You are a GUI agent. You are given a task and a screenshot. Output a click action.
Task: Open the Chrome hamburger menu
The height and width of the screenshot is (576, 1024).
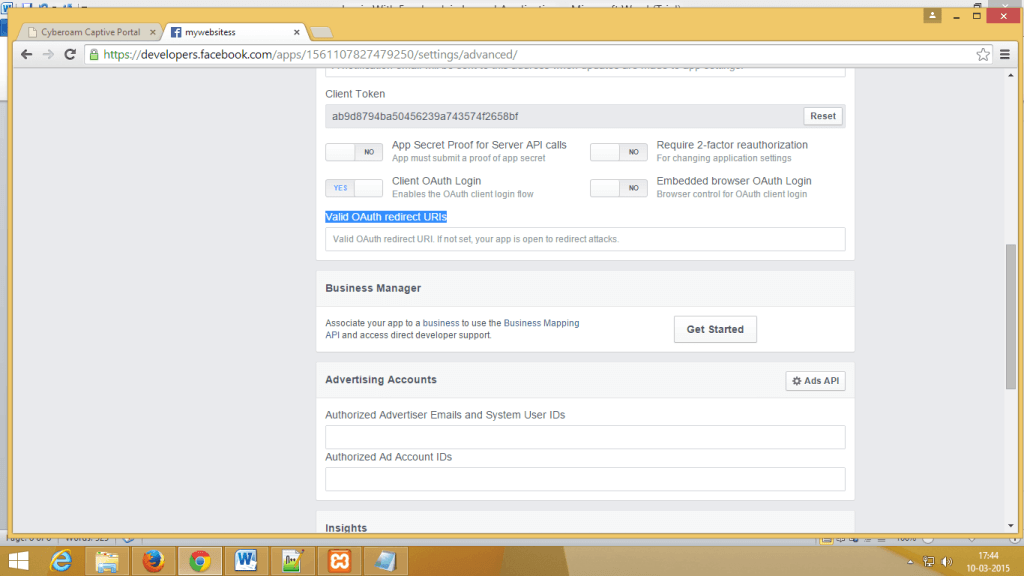(1005, 55)
